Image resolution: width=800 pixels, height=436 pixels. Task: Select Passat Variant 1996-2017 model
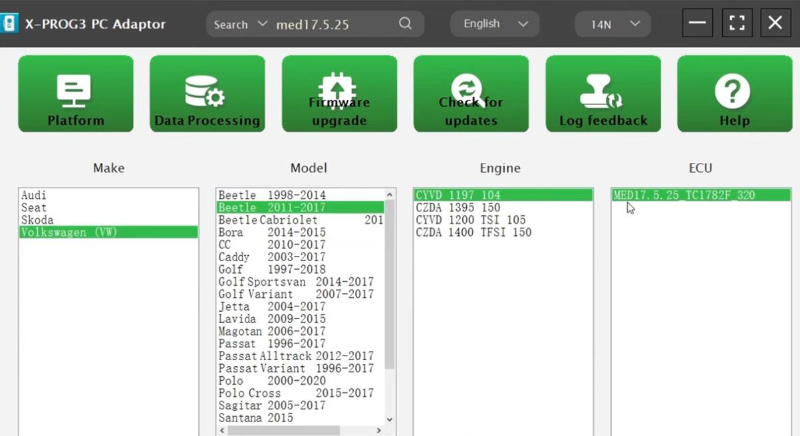[300, 368]
